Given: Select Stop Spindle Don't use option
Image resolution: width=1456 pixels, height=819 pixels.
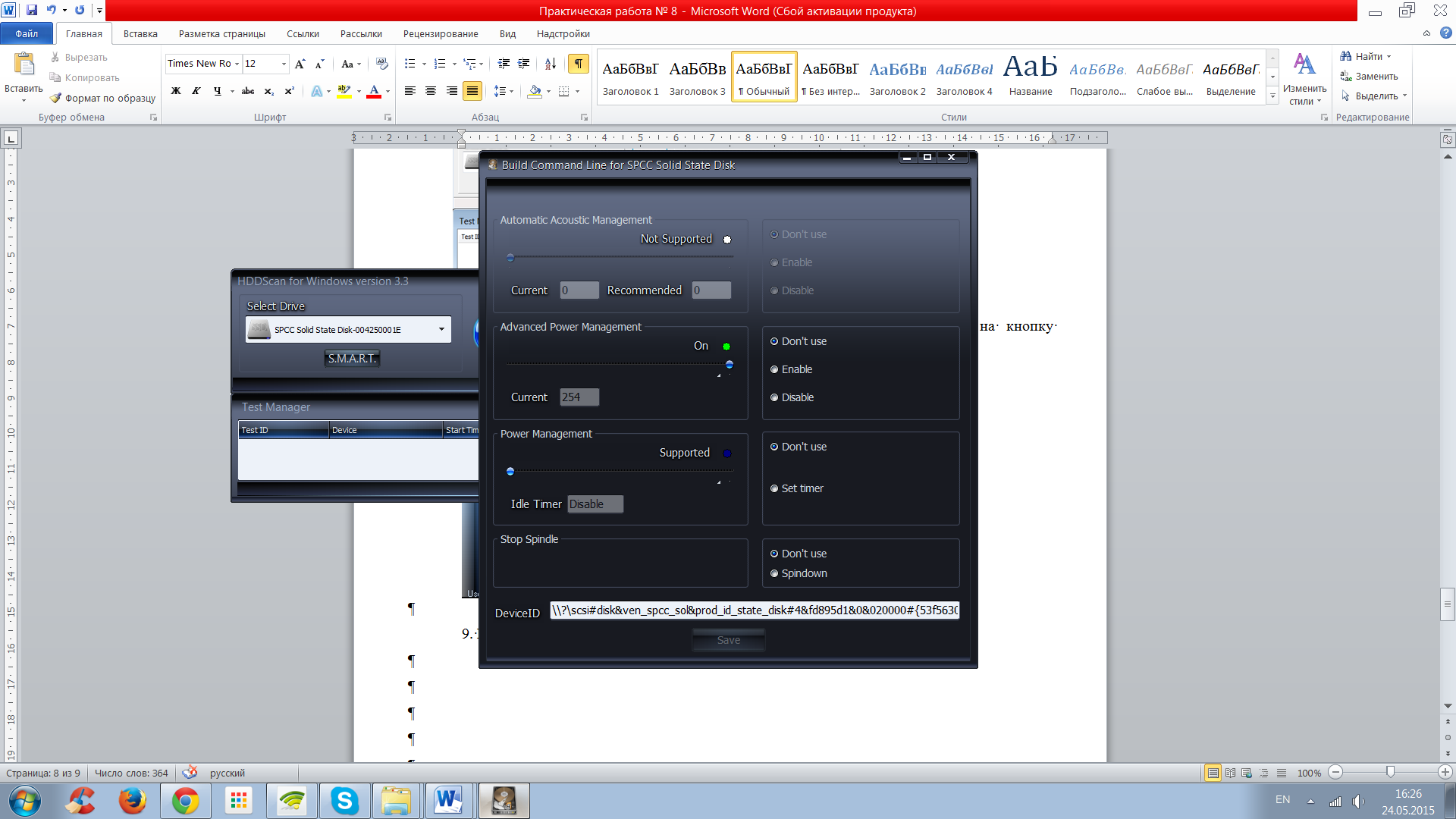Looking at the screenshot, I should click(x=799, y=554).
